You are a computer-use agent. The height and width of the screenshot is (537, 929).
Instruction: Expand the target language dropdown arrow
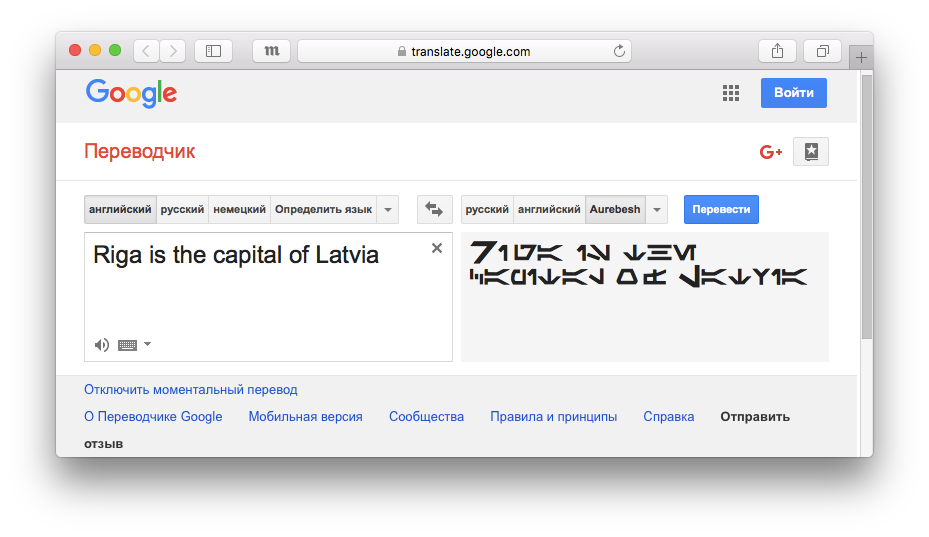pos(657,210)
